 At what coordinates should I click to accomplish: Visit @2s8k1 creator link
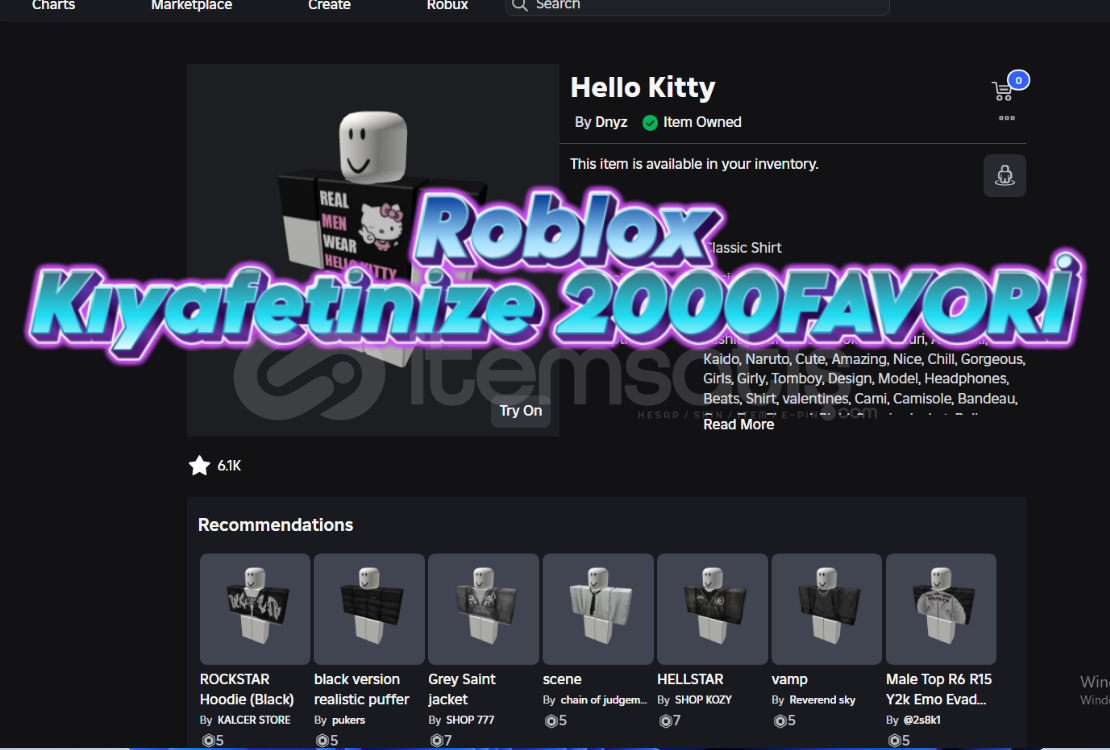click(x=922, y=720)
